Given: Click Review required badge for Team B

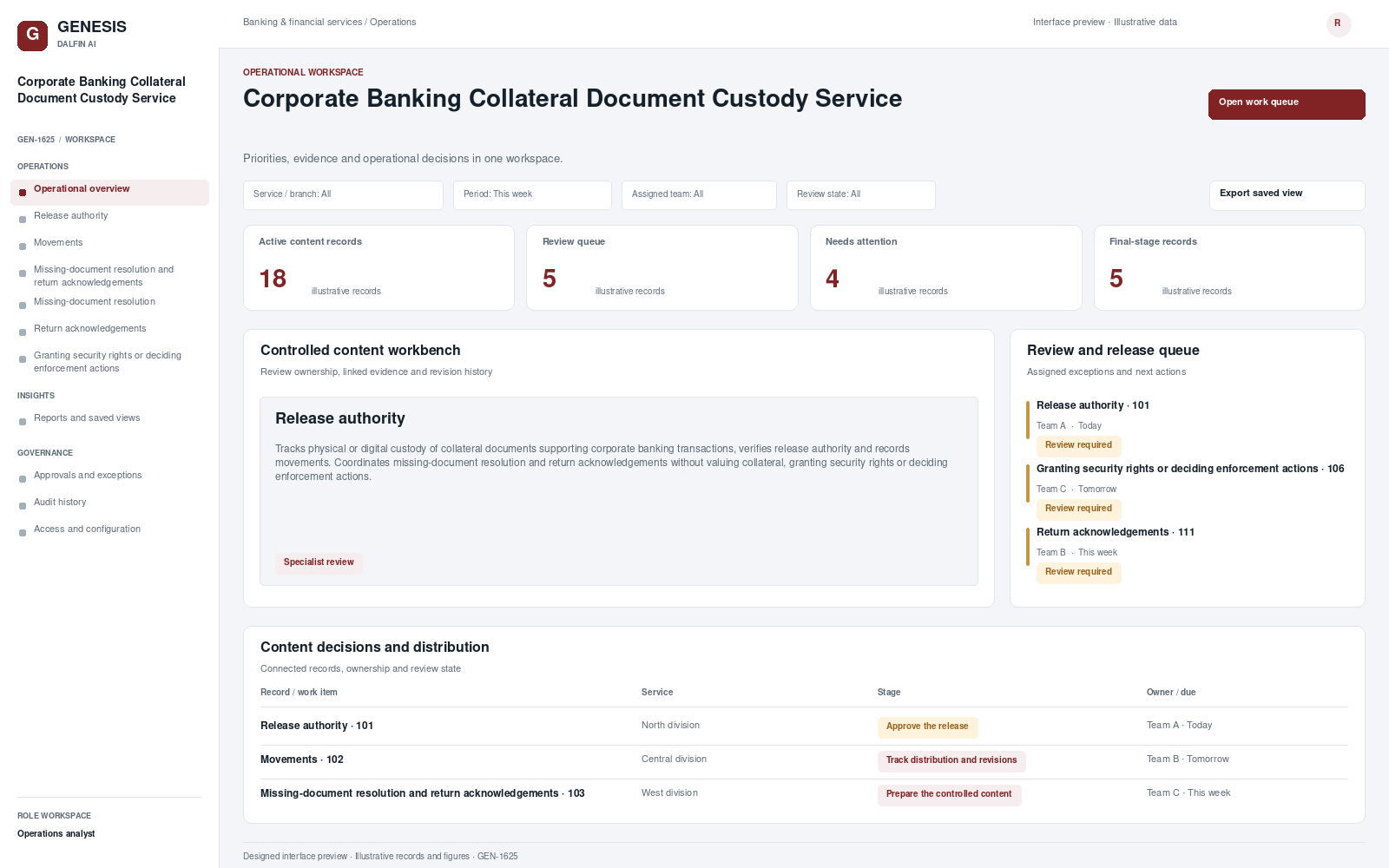Looking at the screenshot, I should click(x=1078, y=572).
